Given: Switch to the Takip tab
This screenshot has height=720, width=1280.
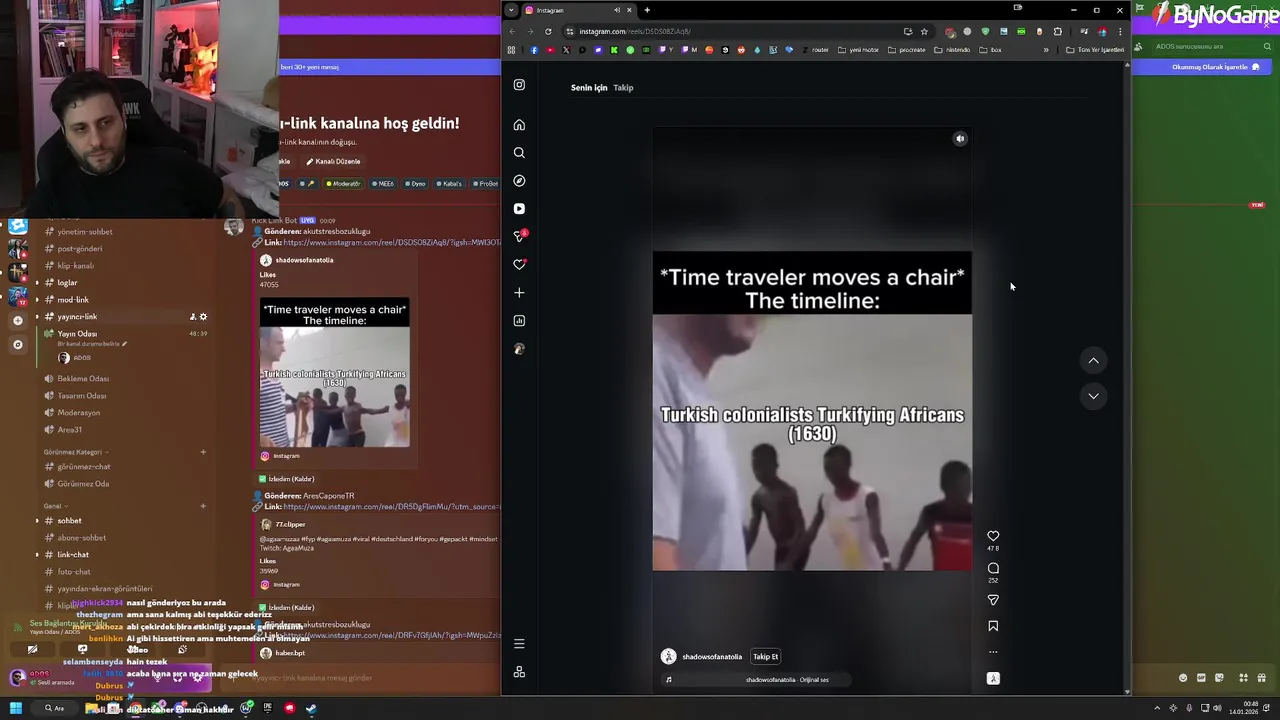Looking at the screenshot, I should tap(623, 88).
